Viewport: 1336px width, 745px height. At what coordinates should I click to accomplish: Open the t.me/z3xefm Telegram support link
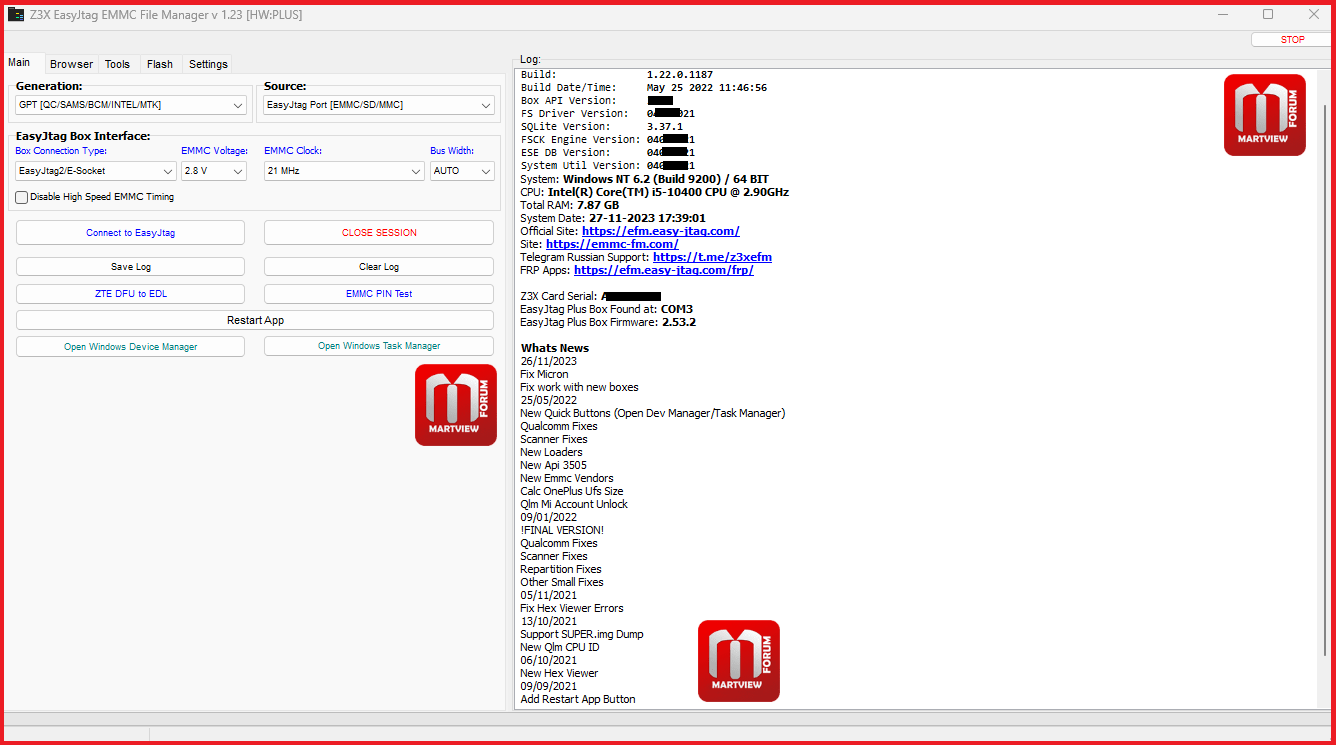click(712, 257)
